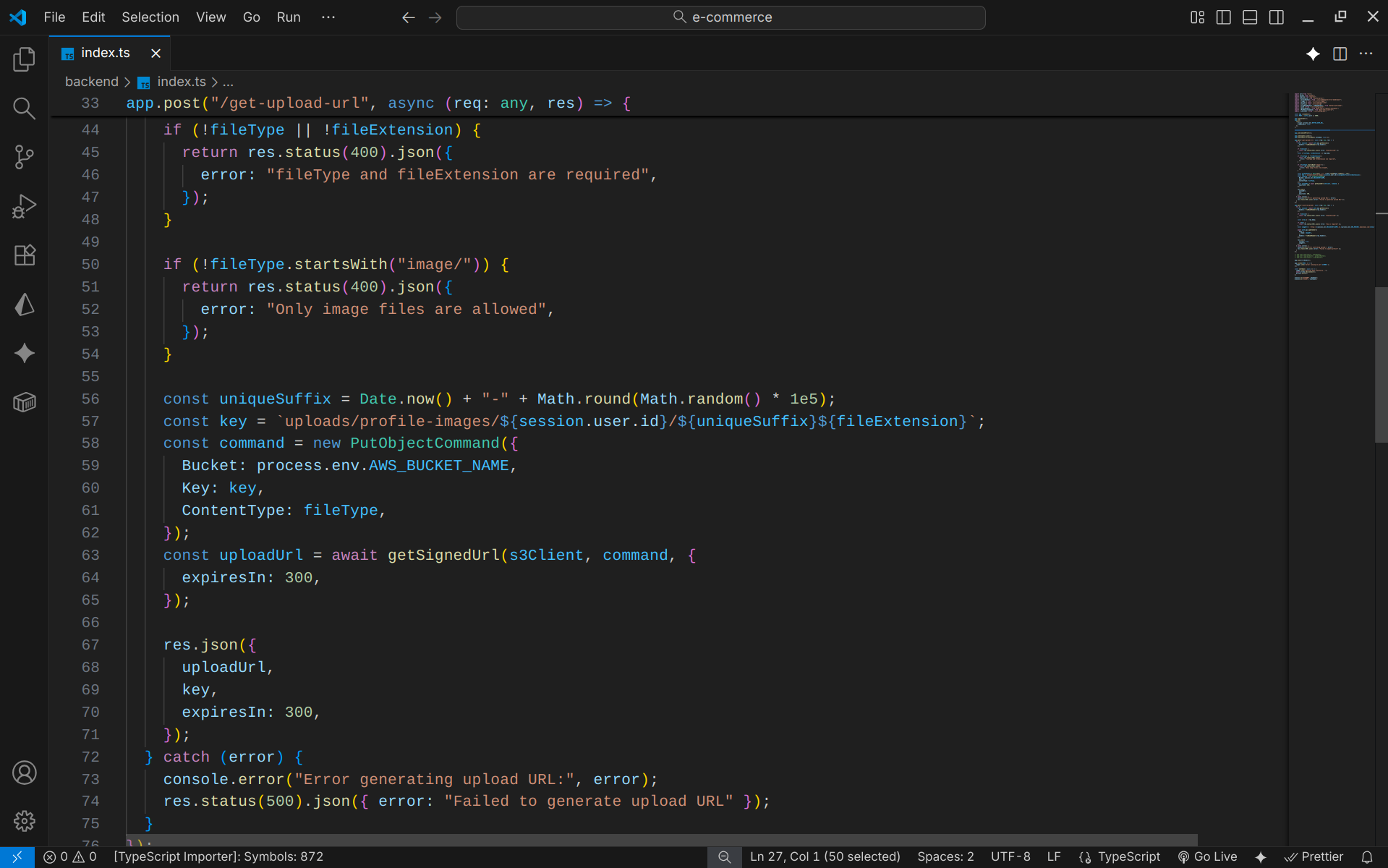
Task: Toggle the primary side bar visibility
Action: [1223, 17]
